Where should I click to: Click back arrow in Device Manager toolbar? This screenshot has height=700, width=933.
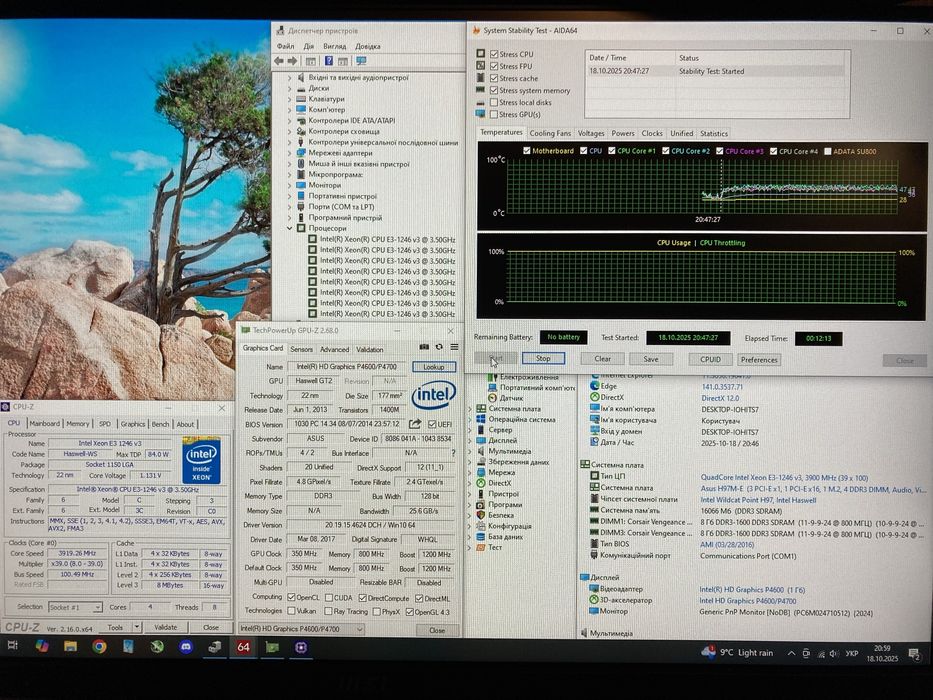[278, 61]
